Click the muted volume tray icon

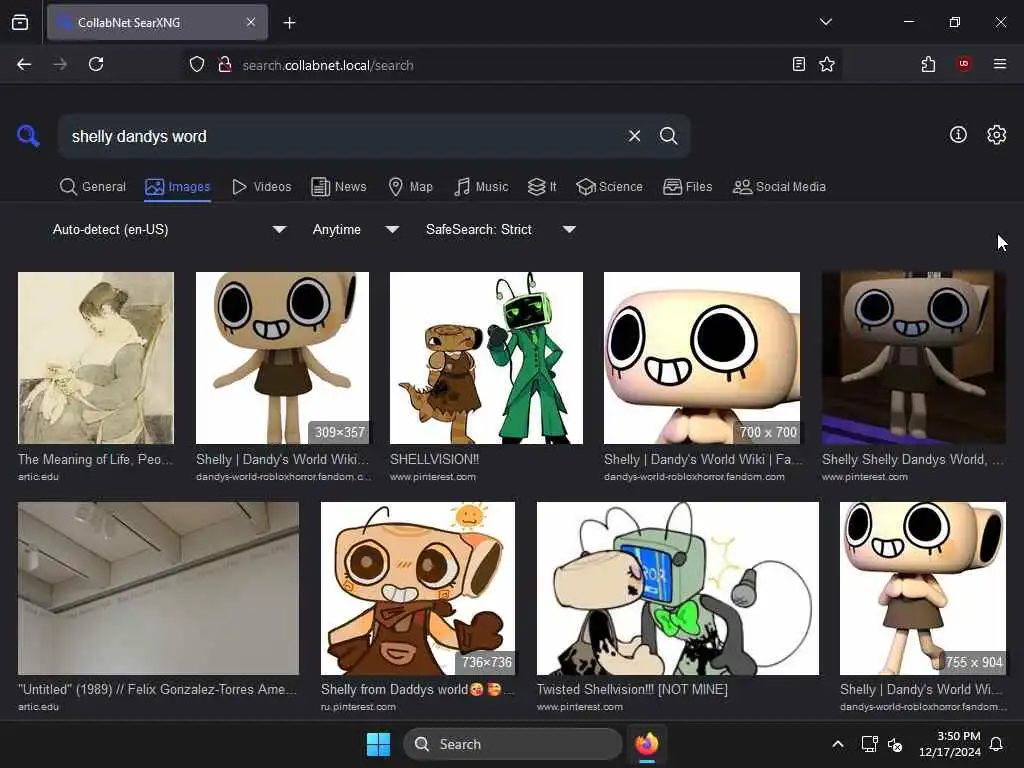click(x=895, y=744)
